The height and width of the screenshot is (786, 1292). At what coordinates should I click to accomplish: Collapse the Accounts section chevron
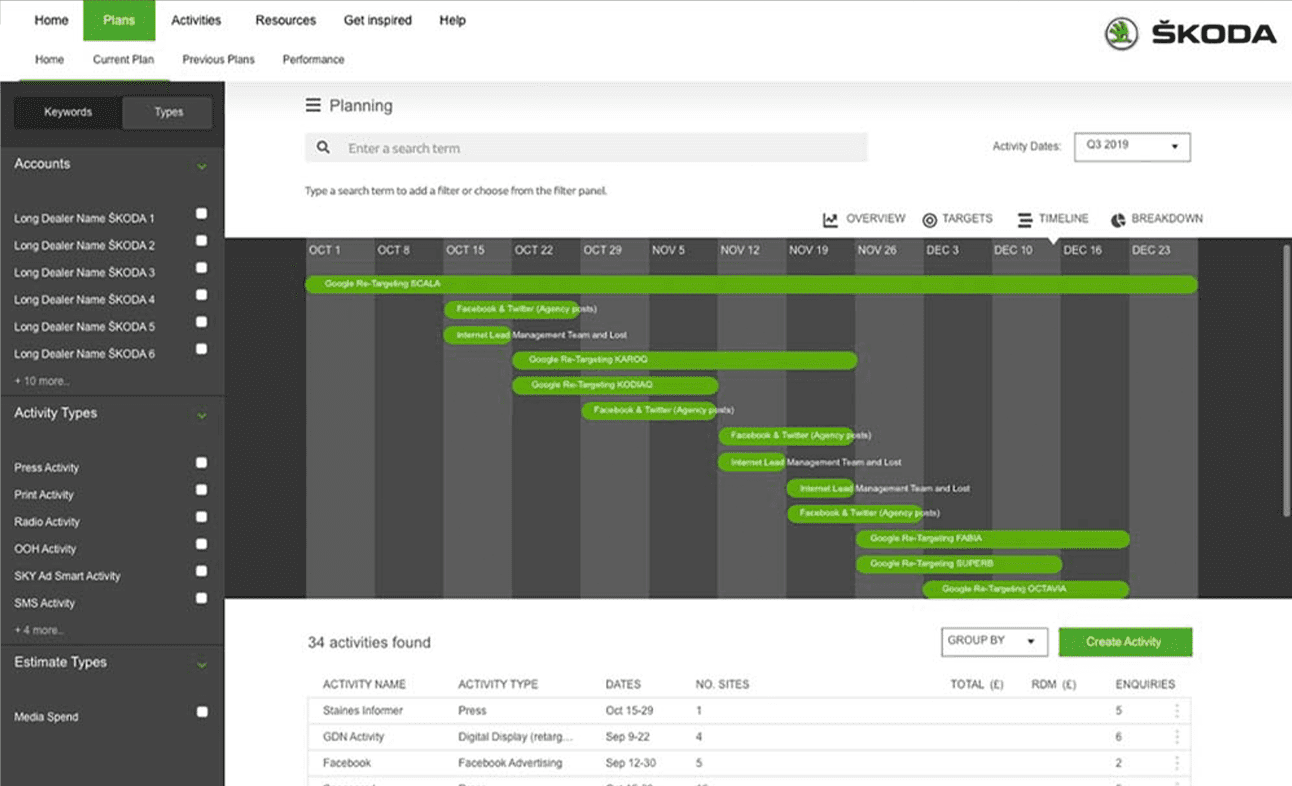click(202, 166)
